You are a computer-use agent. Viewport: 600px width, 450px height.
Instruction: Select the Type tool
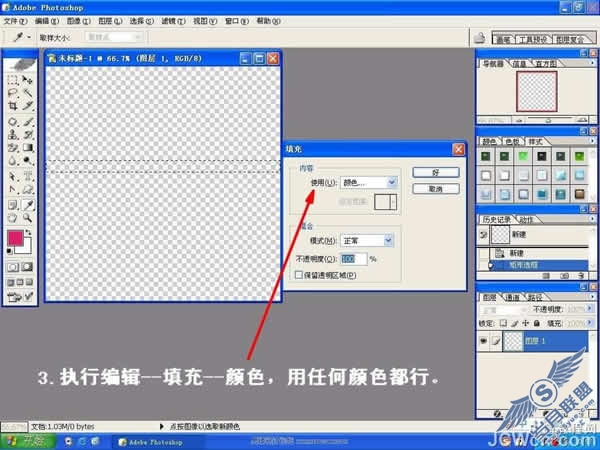coord(28,176)
